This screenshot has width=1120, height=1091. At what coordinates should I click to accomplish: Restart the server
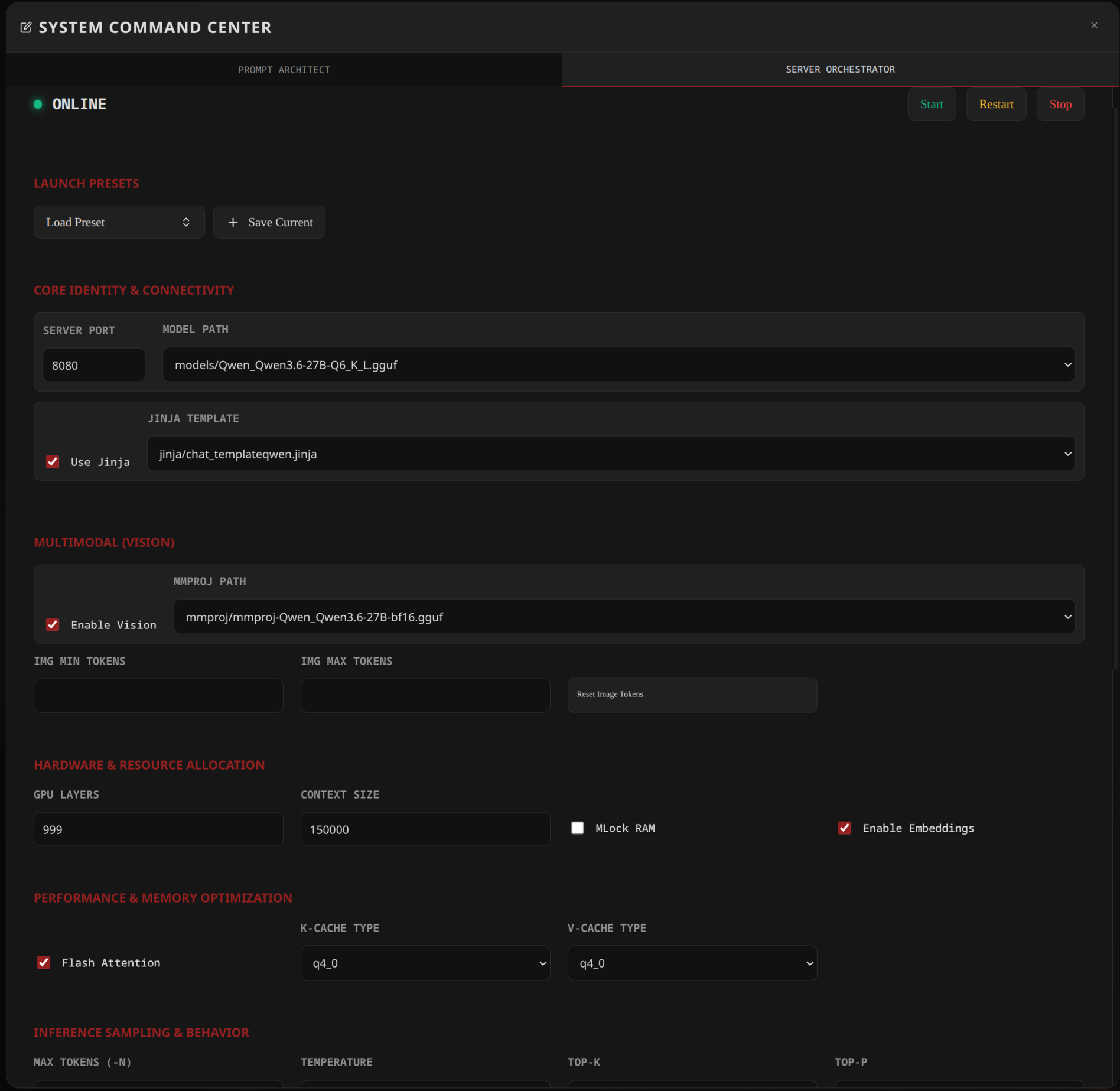(996, 105)
